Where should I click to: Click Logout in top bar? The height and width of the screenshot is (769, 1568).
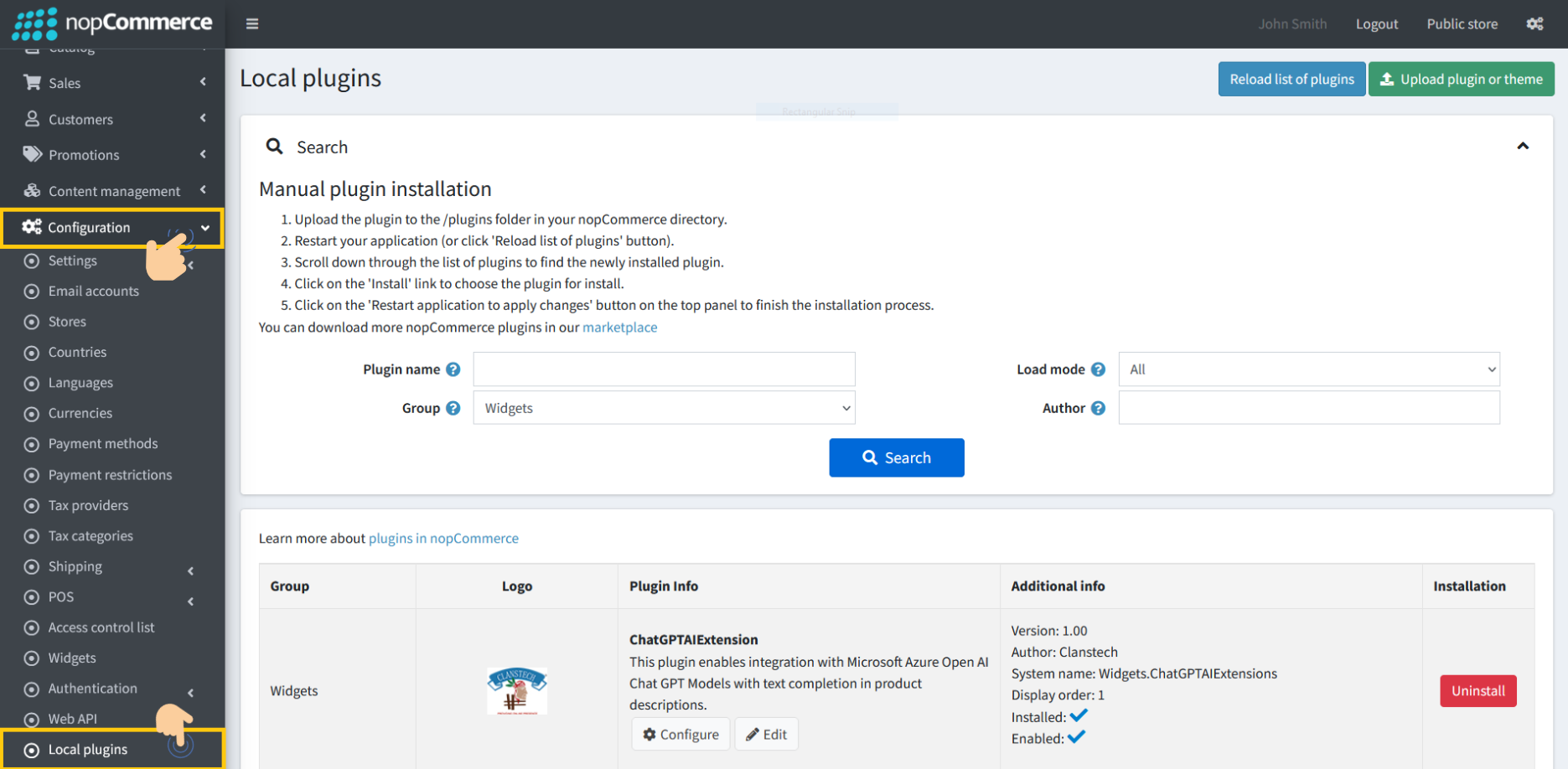coord(1377,23)
